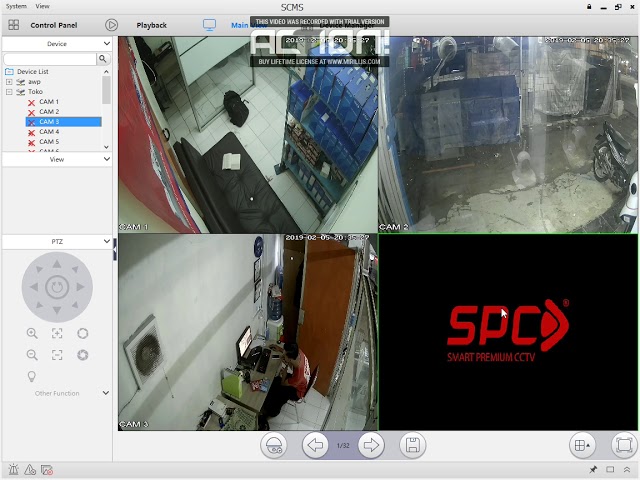Select the CAM 2 video pane
Viewport: 640px width, 480px height.
coord(508,135)
